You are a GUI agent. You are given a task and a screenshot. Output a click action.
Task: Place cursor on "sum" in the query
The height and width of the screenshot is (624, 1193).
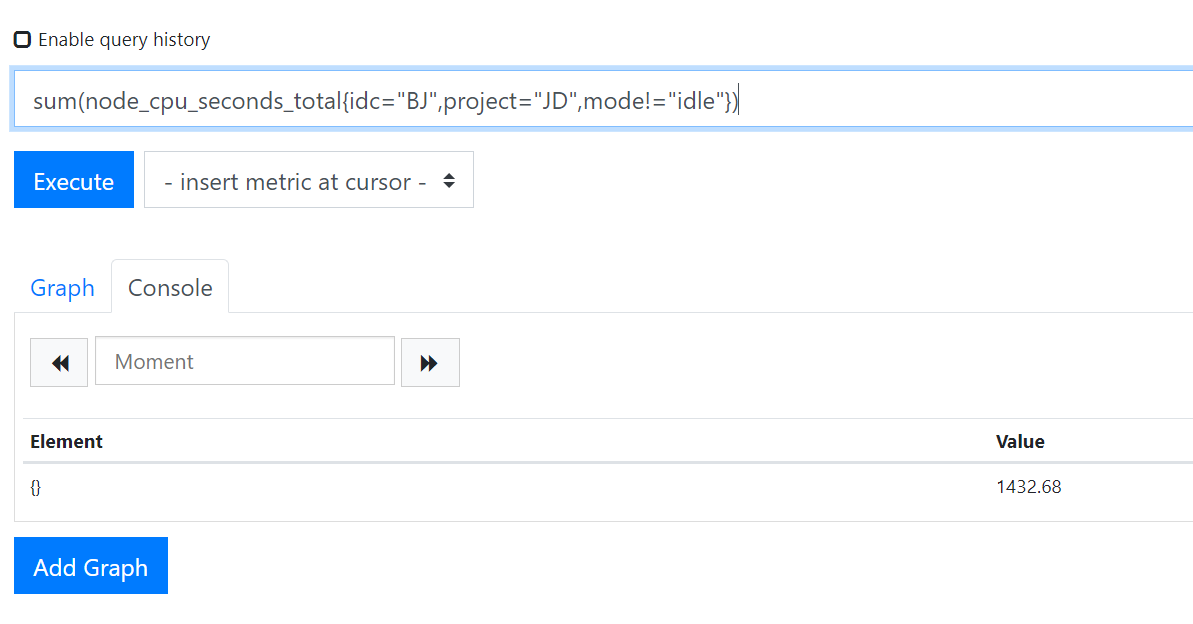coord(54,100)
